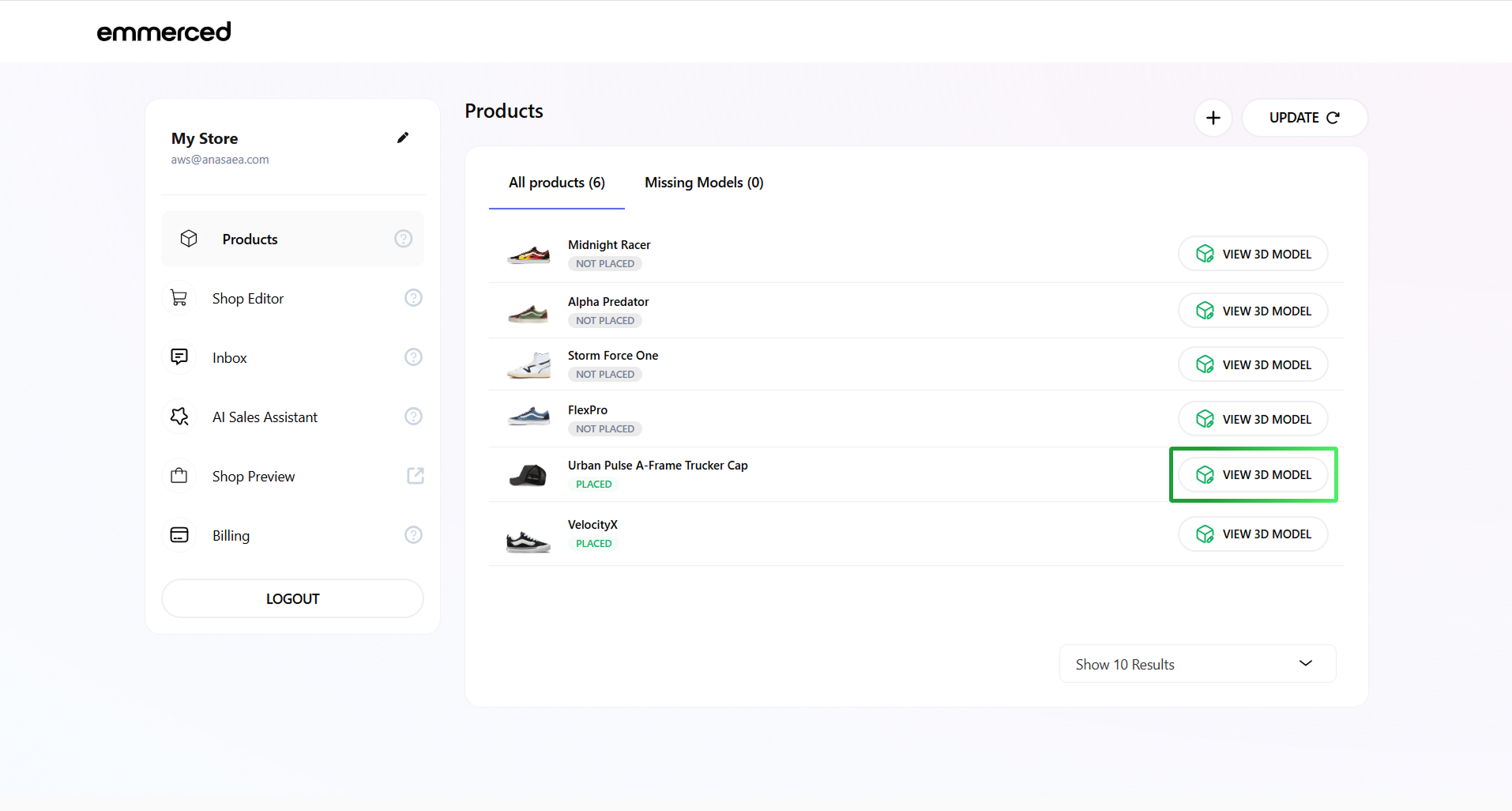
Task: Click the Storm Force One shoe thumbnail
Action: point(528,365)
